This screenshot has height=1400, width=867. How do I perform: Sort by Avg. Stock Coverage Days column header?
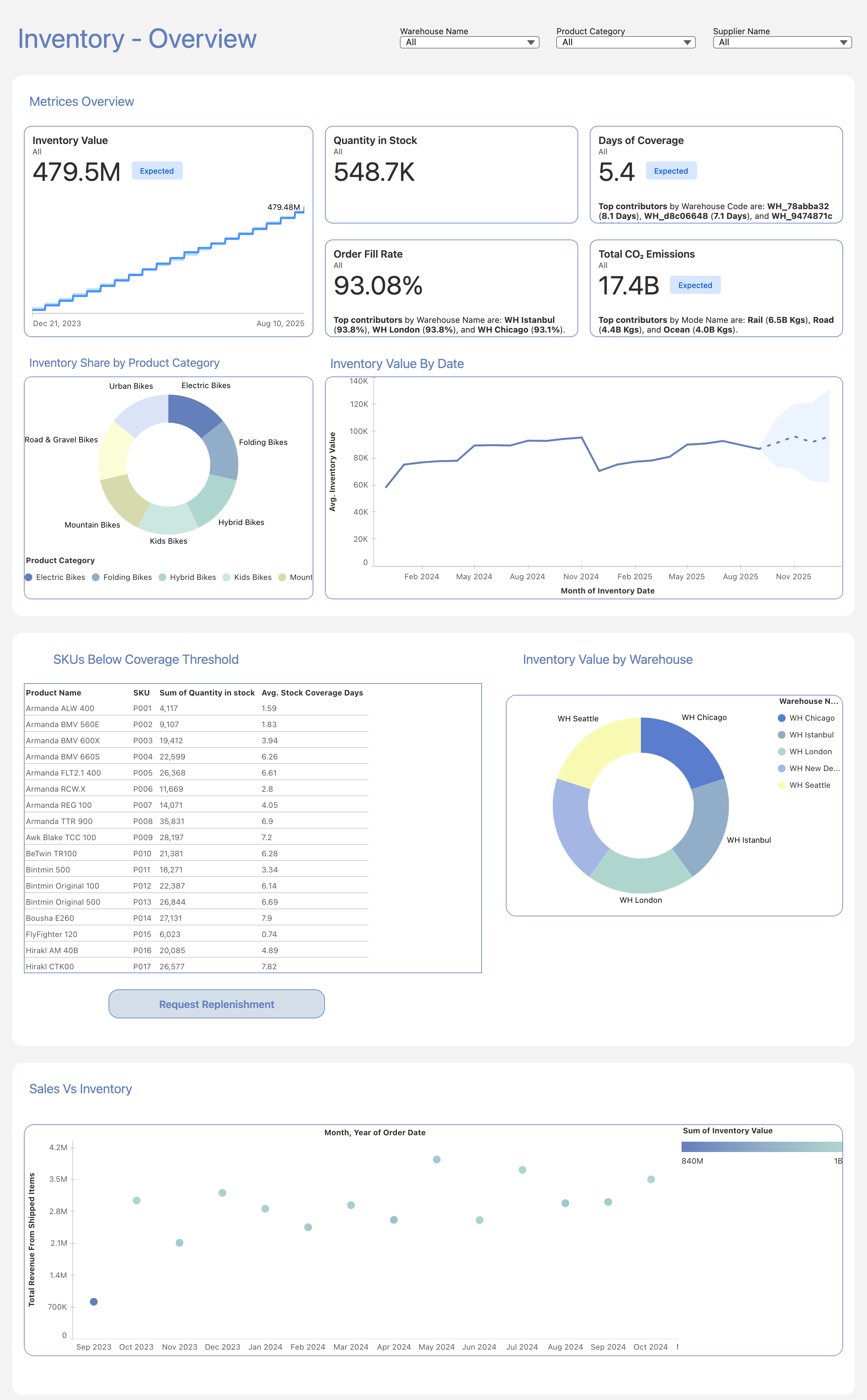pyautogui.click(x=312, y=693)
